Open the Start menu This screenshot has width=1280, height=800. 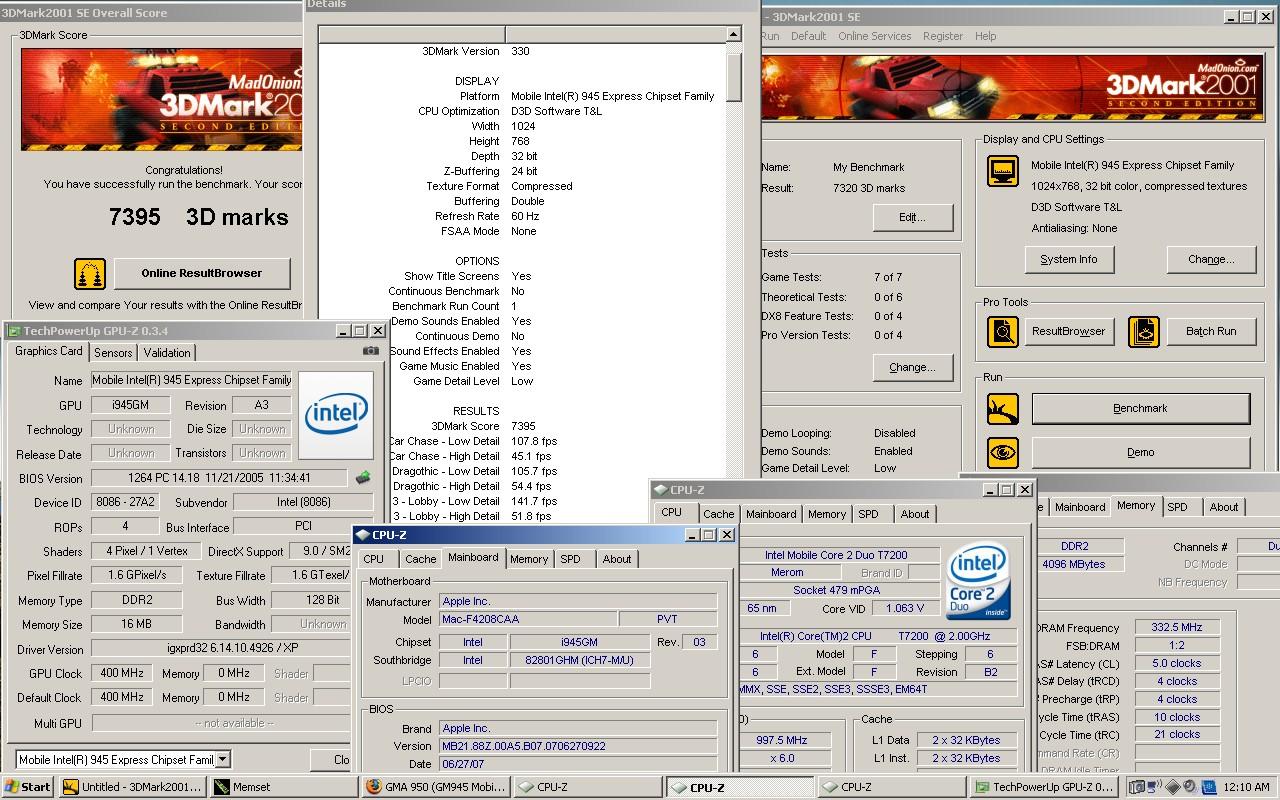(28, 787)
